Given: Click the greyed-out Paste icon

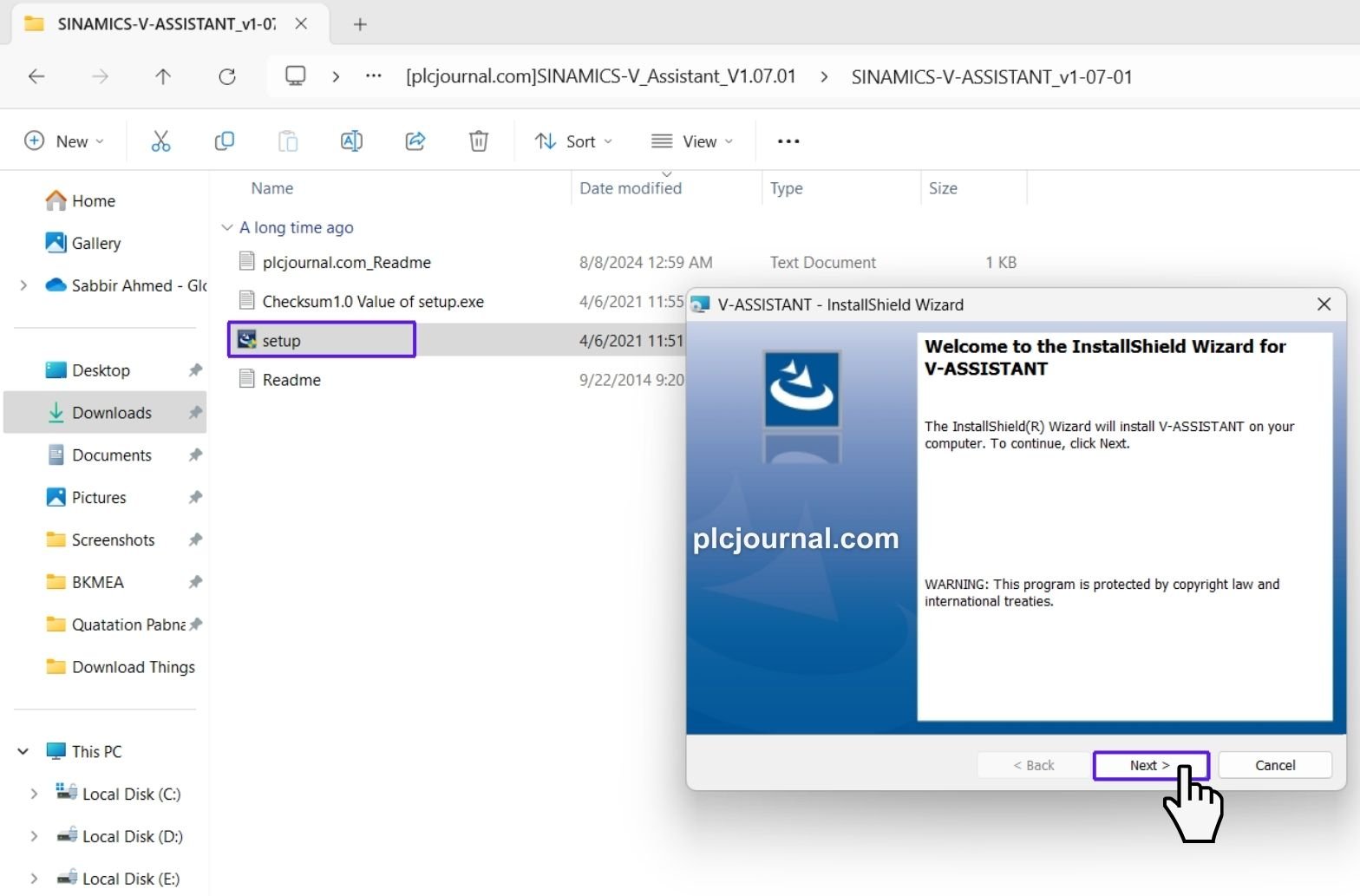Looking at the screenshot, I should 288,141.
